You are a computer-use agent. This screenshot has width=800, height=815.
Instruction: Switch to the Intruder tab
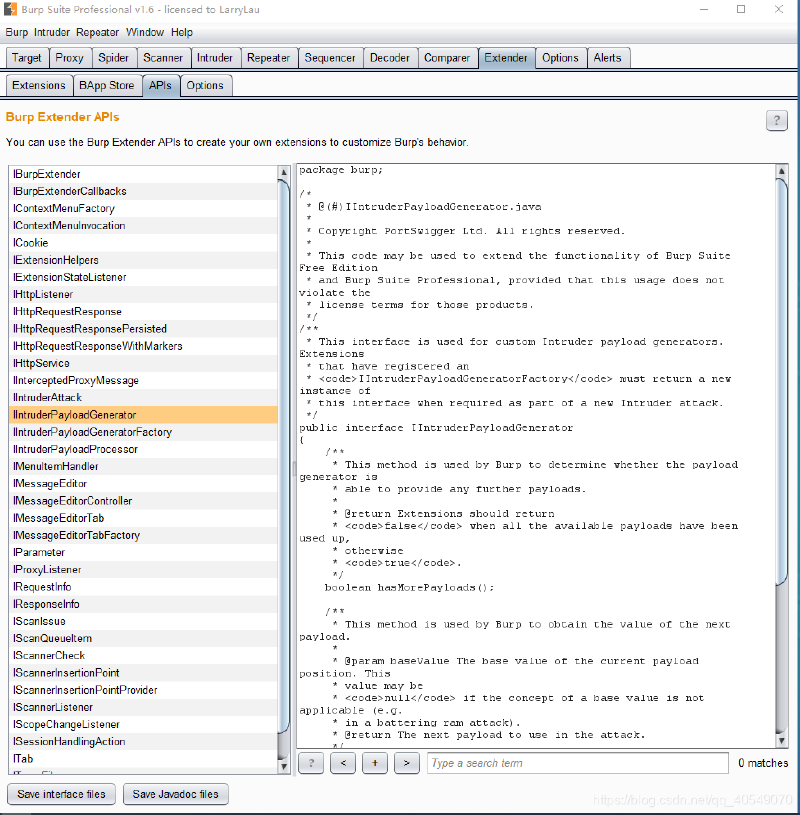click(215, 58)
